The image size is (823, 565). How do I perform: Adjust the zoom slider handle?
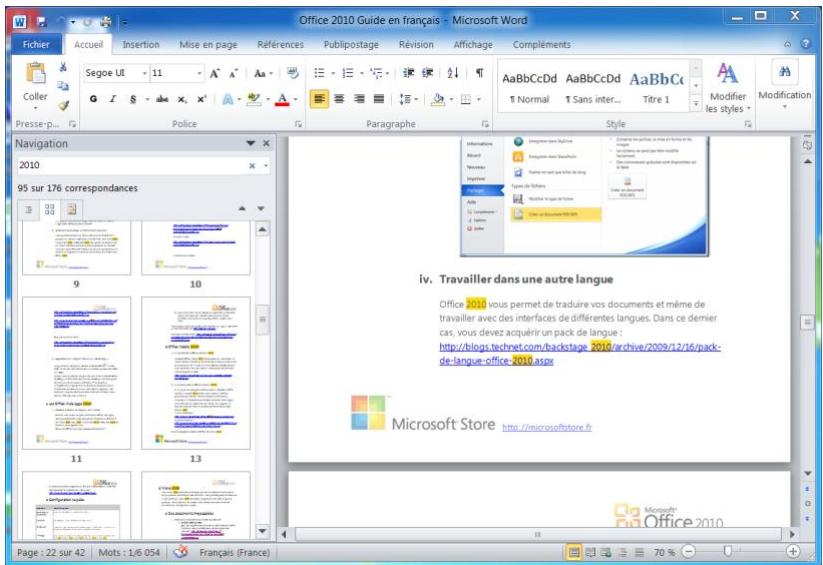click(x=727, y=551)
